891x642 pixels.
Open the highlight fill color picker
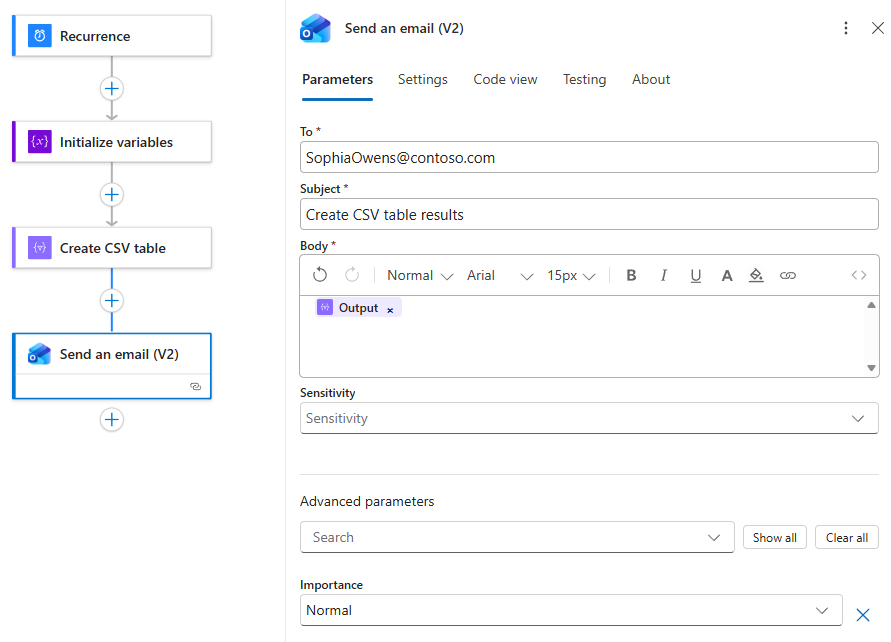[756, 276]
